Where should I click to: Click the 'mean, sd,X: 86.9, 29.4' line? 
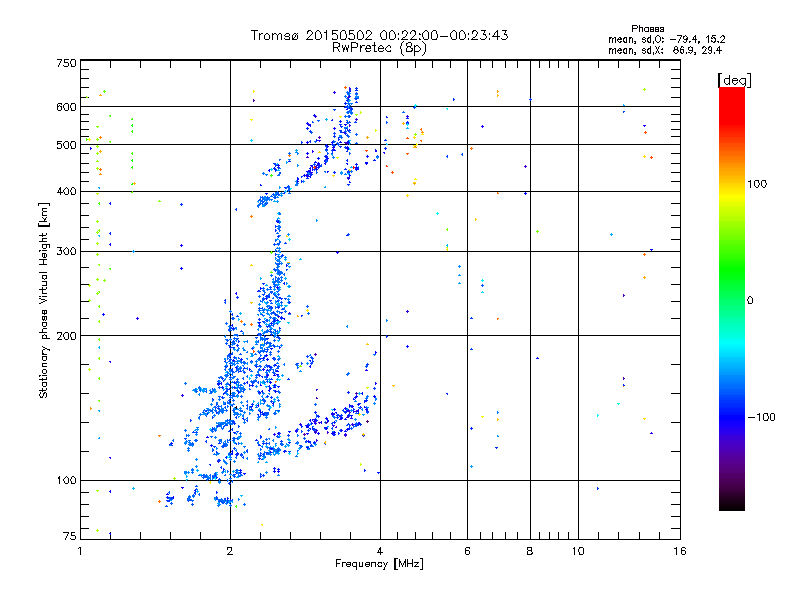pyautogui.click(x=665, y=50)
